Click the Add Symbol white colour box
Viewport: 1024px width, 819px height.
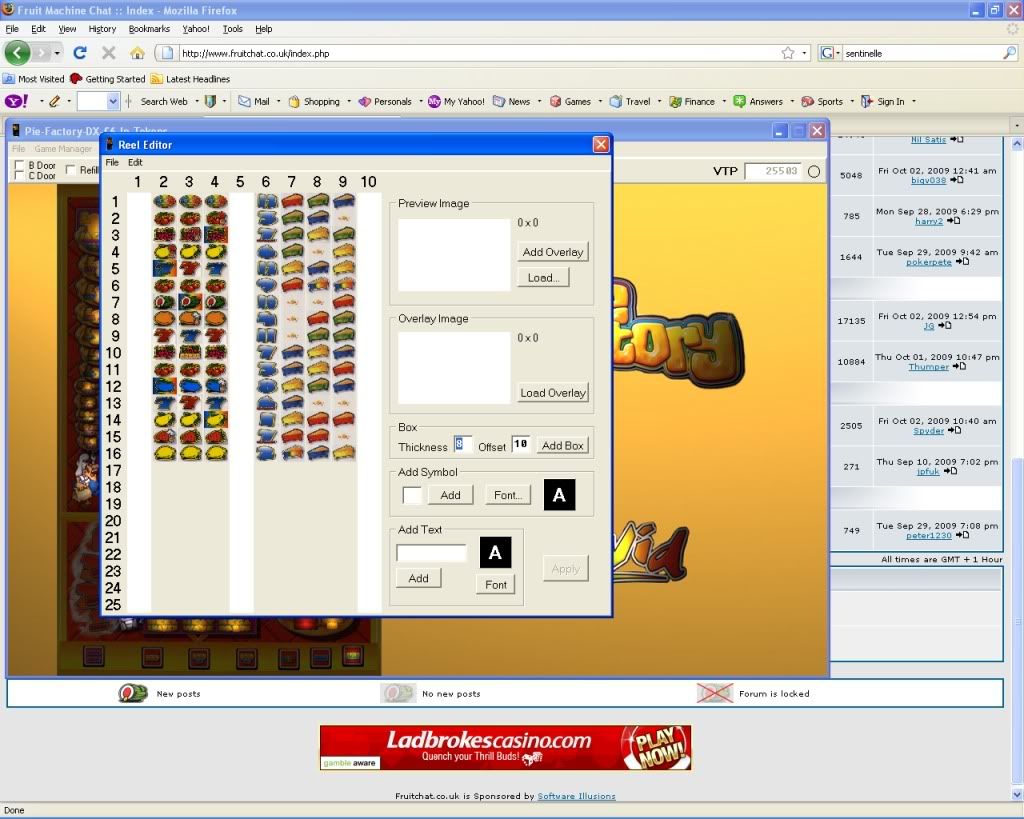point(412,495)
